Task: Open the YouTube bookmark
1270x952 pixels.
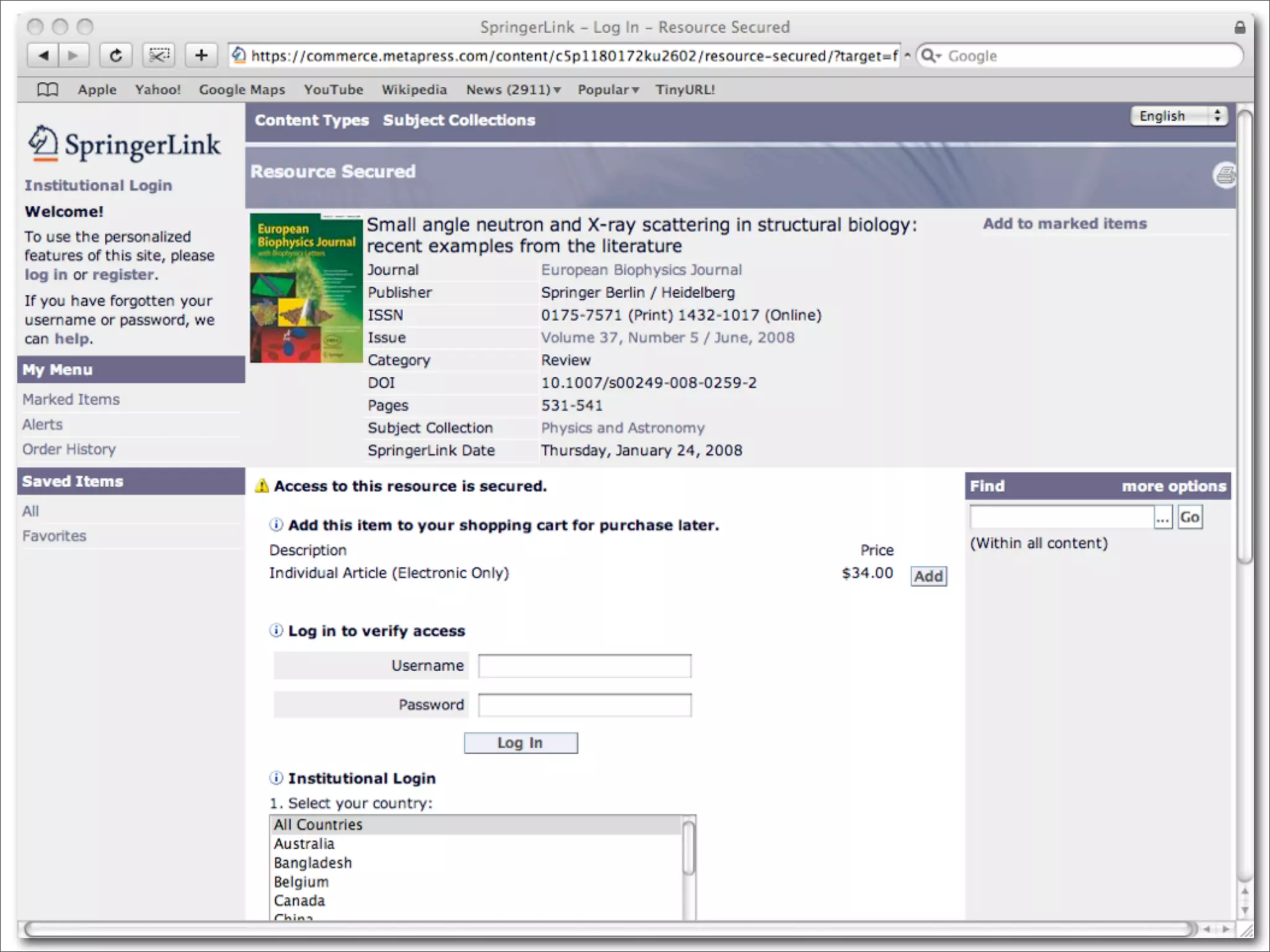Action: tap(334, 90)
